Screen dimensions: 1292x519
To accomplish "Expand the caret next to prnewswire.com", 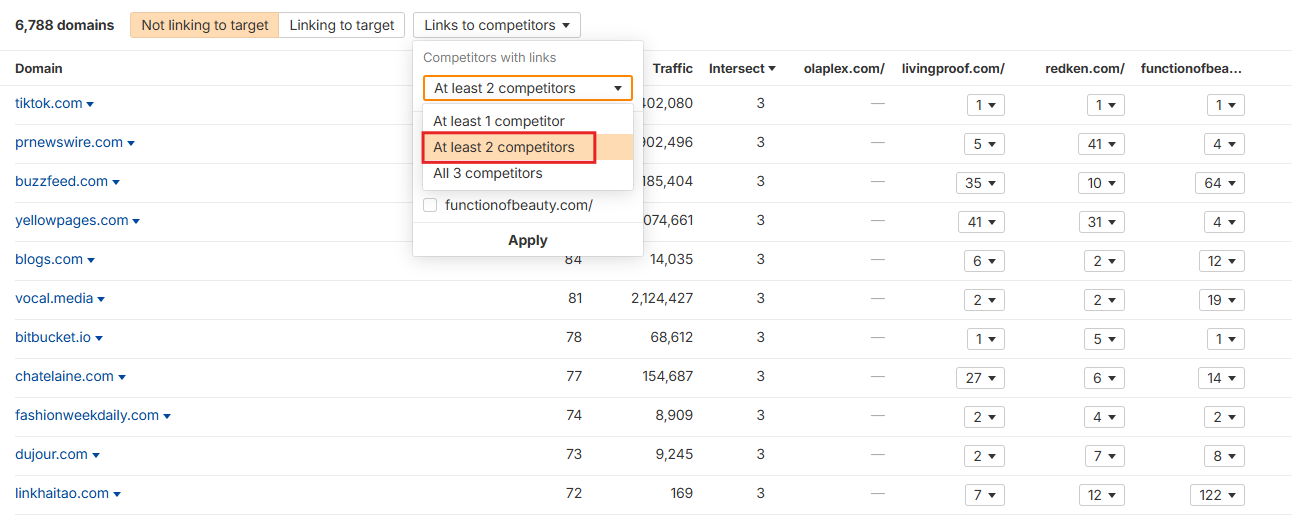I will coord(131,143).
